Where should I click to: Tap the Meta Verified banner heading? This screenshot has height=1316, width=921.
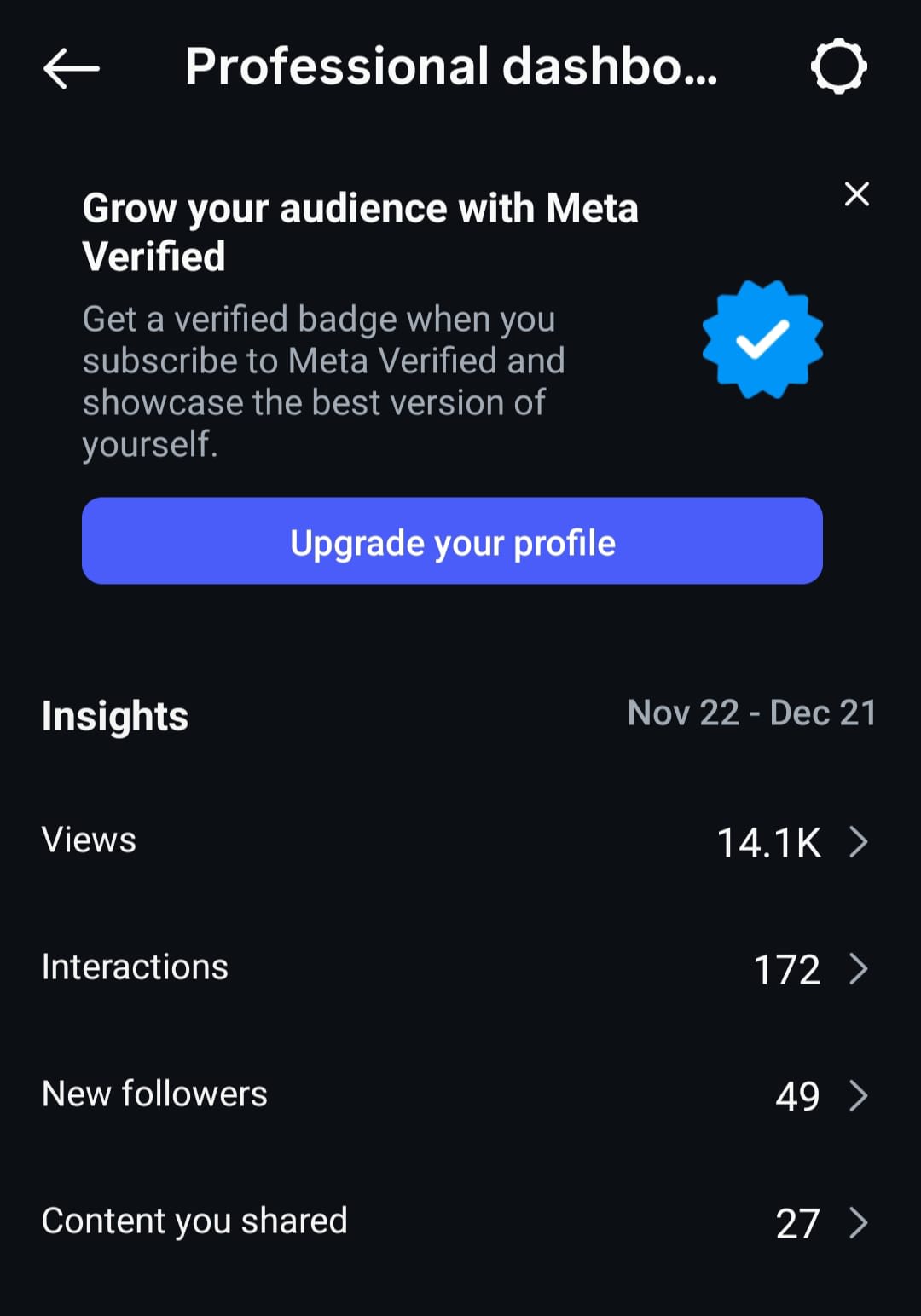point(360,232)
